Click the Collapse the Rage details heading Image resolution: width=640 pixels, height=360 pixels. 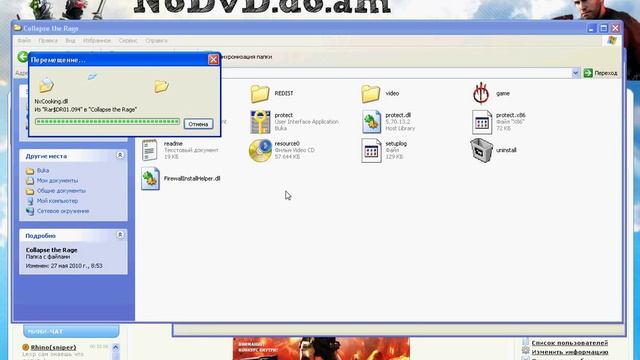51,250
